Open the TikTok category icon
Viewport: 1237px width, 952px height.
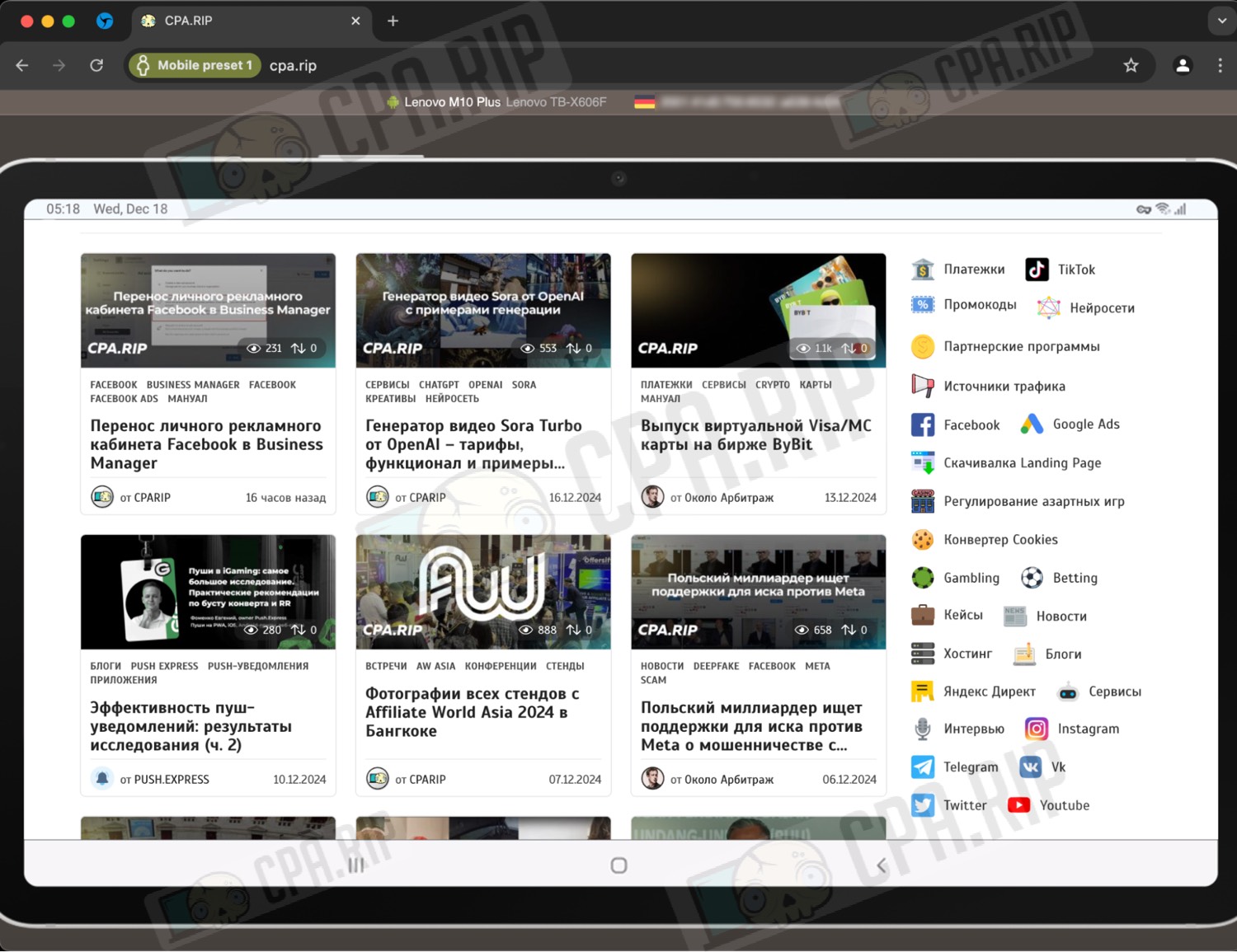(1037, 270)
